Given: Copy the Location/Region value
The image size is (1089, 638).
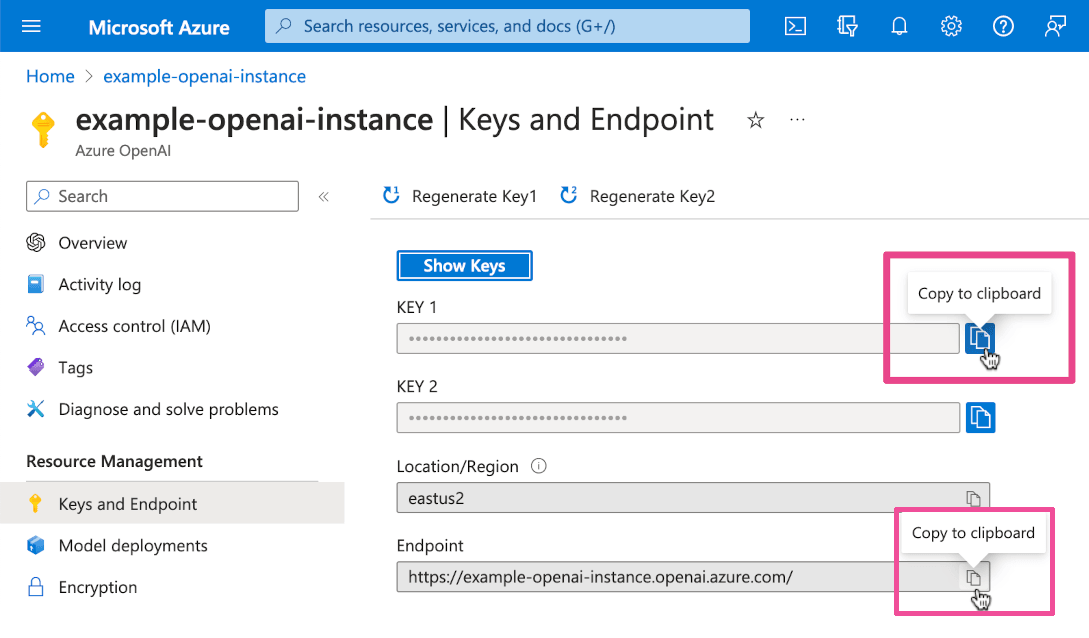Looking at the screenshot, I should (x=973, y=498).
